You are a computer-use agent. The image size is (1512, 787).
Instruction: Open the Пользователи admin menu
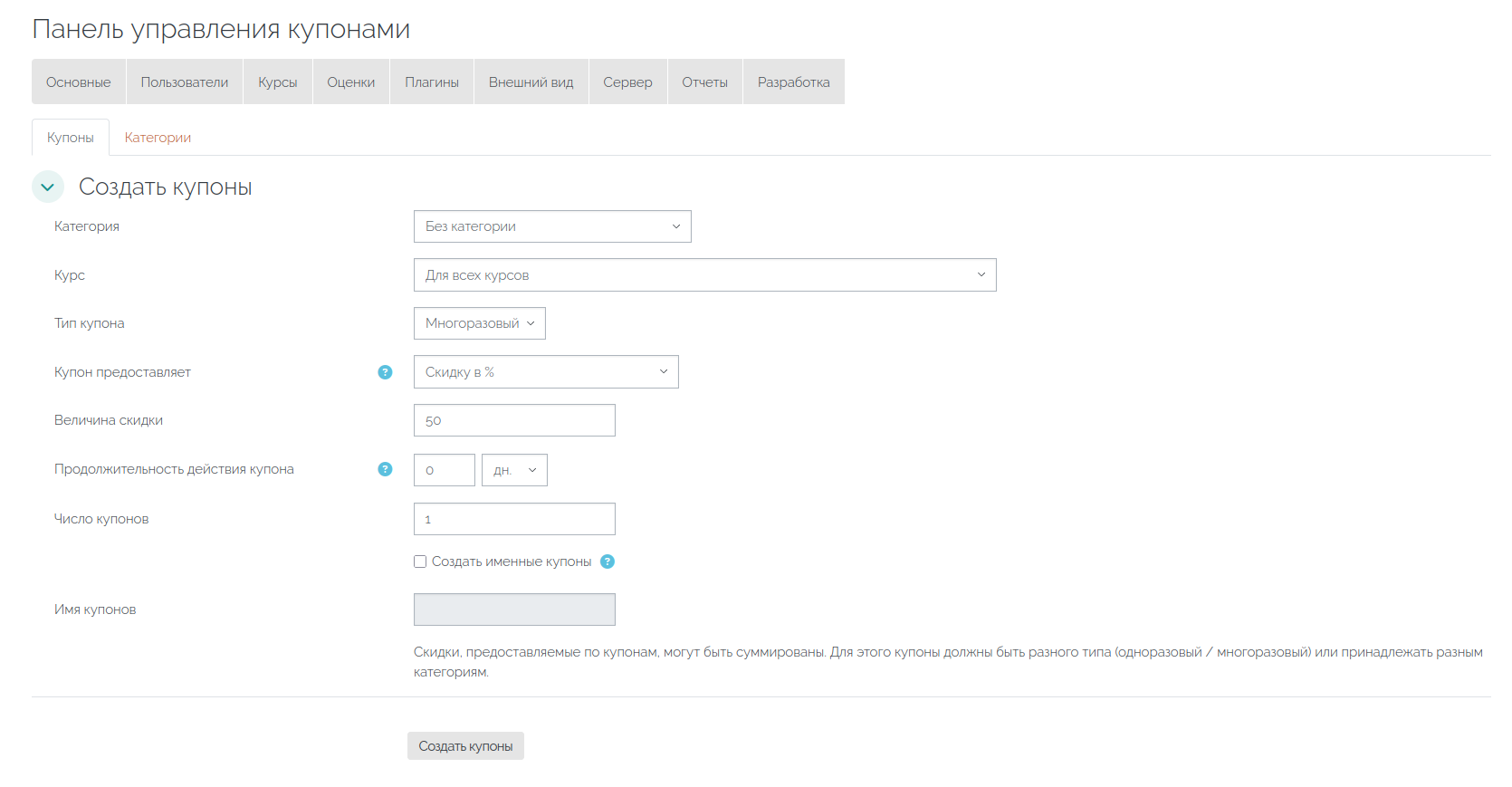click(185, 82)
